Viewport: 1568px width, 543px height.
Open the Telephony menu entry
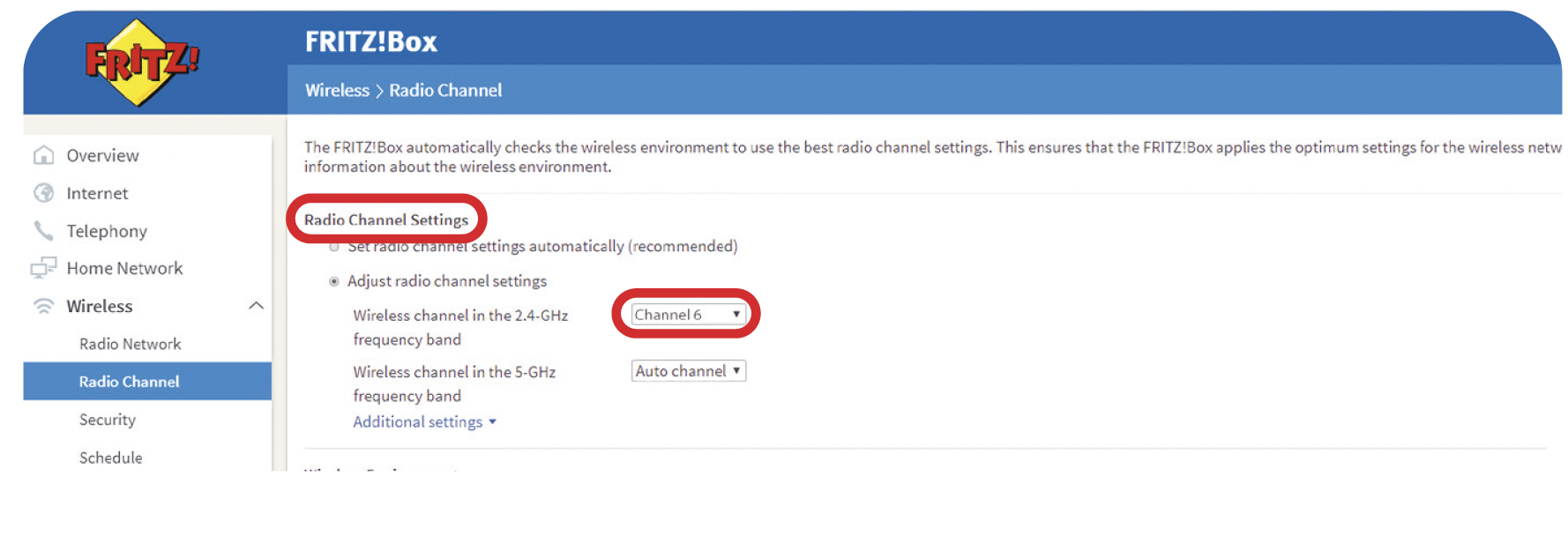[107, 231]
